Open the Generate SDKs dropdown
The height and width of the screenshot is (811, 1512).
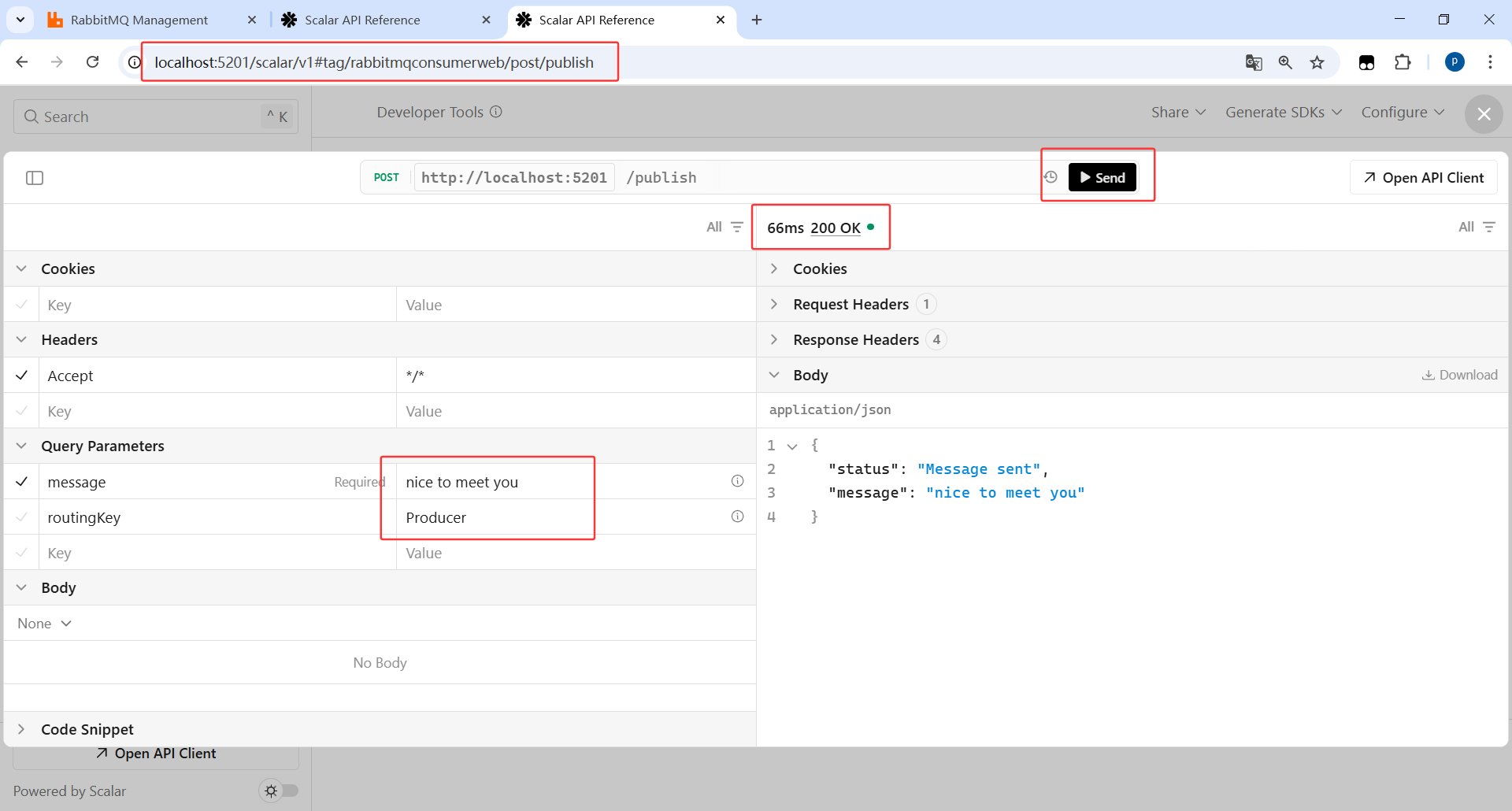click(1284, 113)
